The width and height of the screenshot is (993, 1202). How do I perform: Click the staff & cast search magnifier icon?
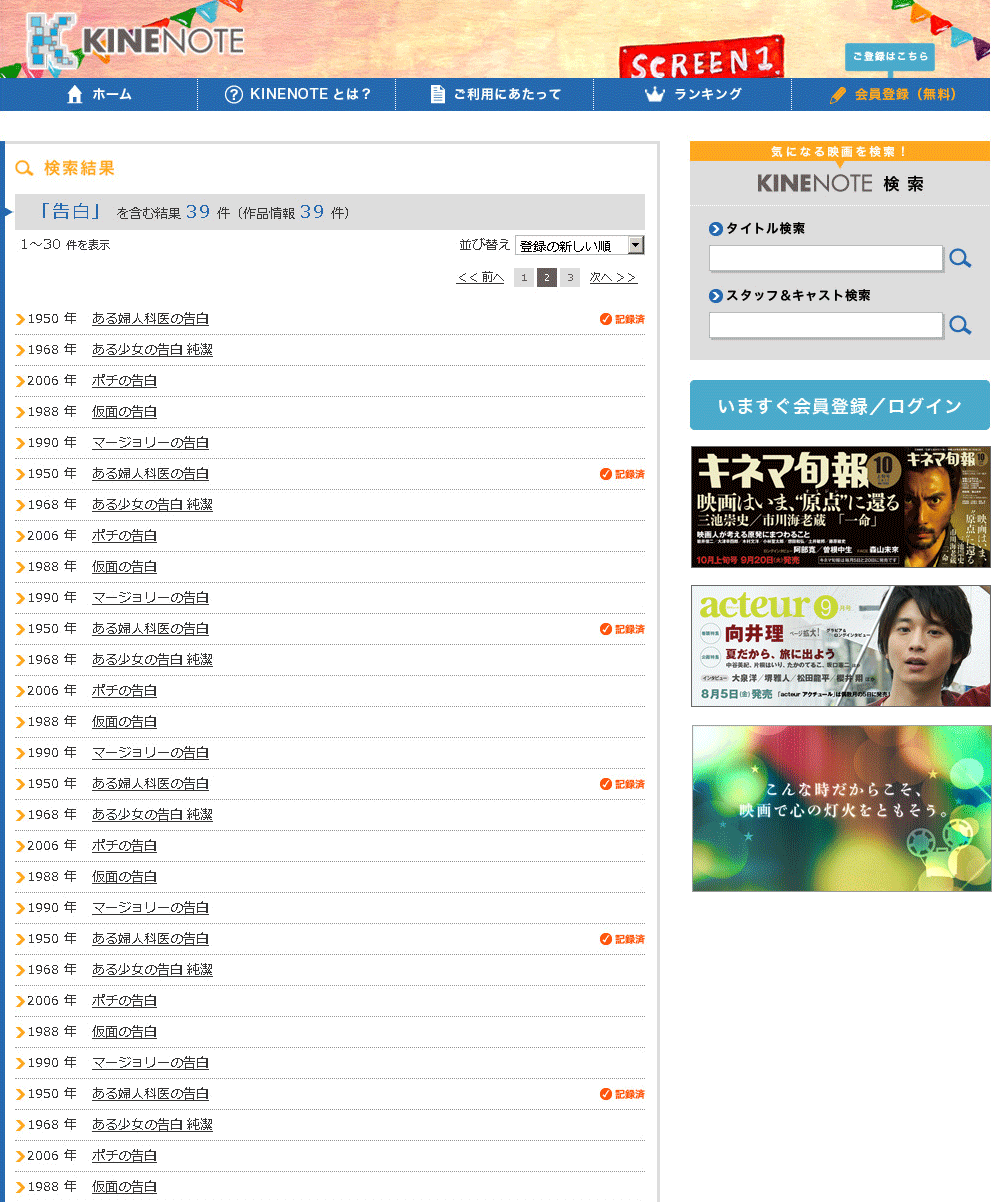point(960,325)
